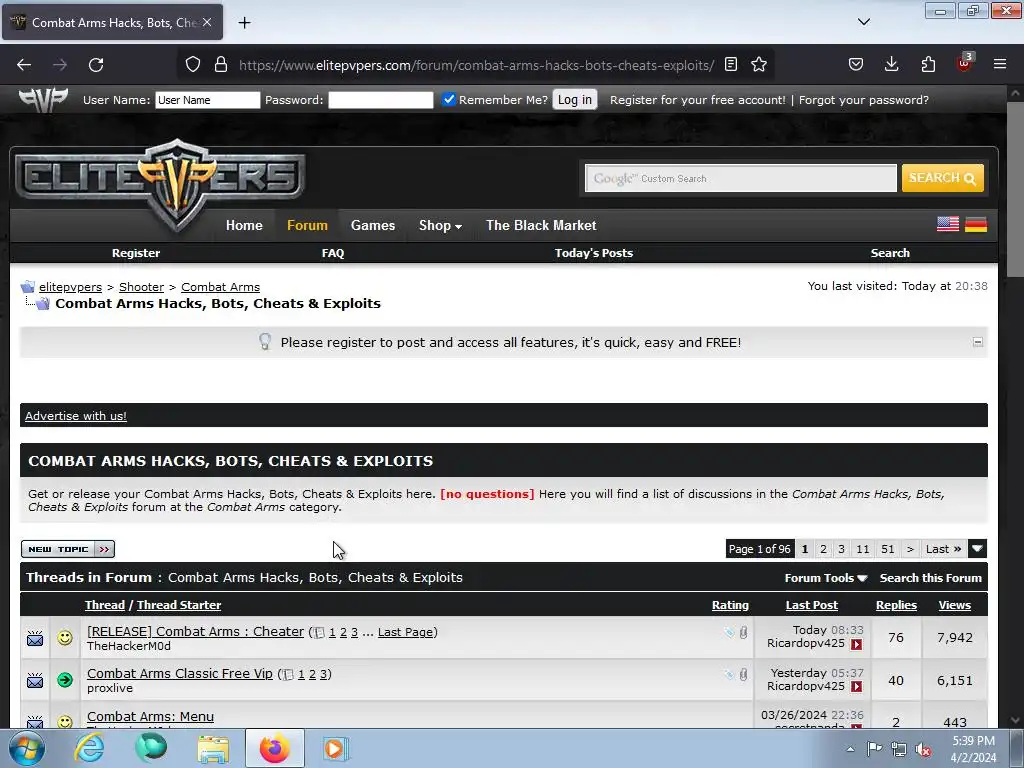This screenshot has height=768, width=1024.
Task: Bookmark this page with the star icon
Action: click(x=758, y=65)
